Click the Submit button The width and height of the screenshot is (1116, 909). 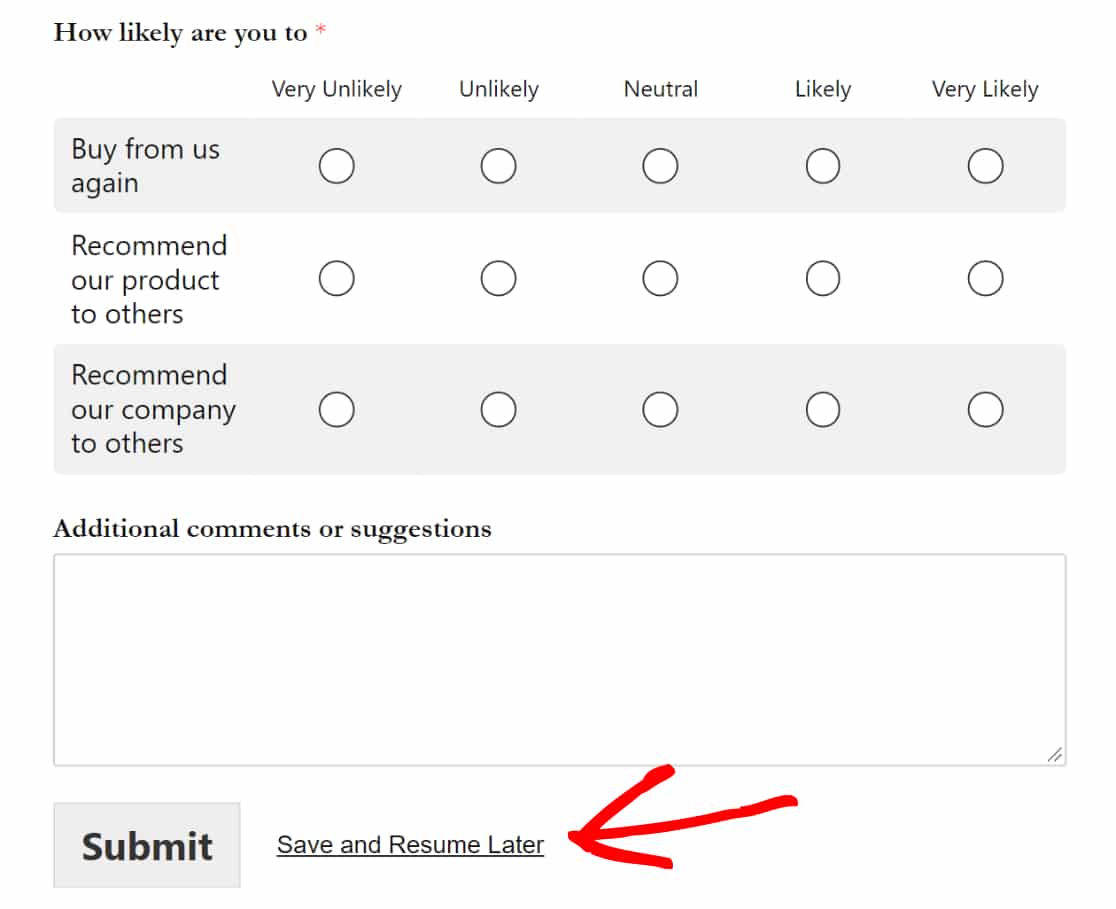point(147,845)
